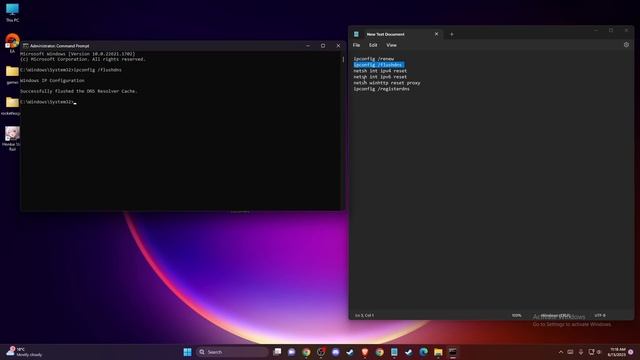The image size is (640, 360).
Task: Open Discord from the taskbar
Action: [x=336, y=352]
